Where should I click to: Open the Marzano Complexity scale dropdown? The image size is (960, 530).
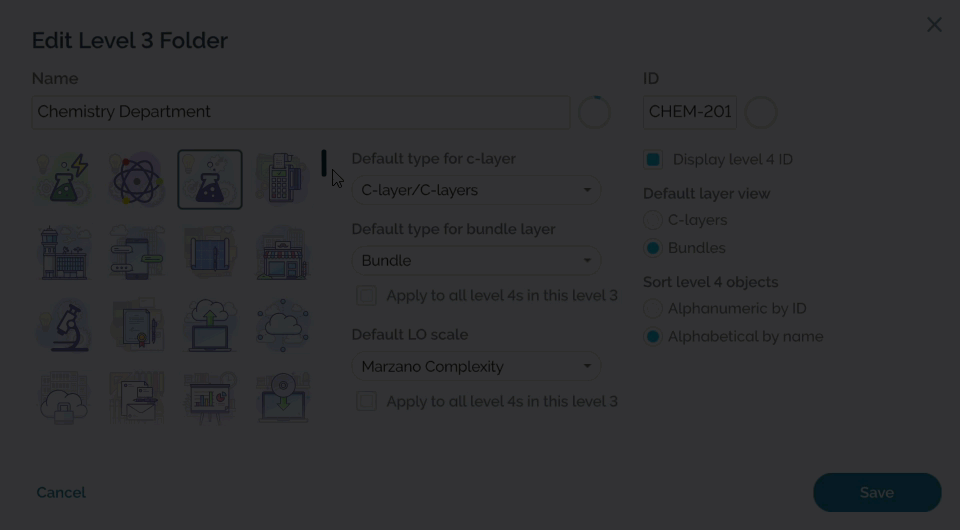[x=476, y=367]
